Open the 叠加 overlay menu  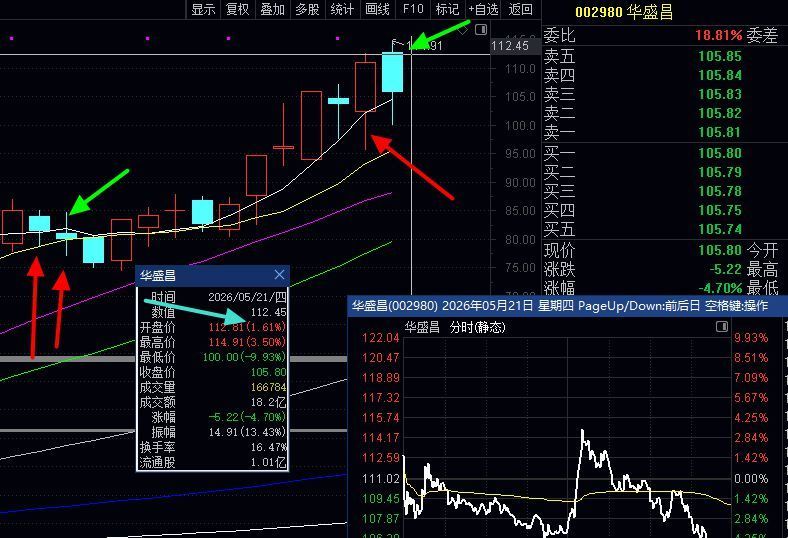pos(272,9)
